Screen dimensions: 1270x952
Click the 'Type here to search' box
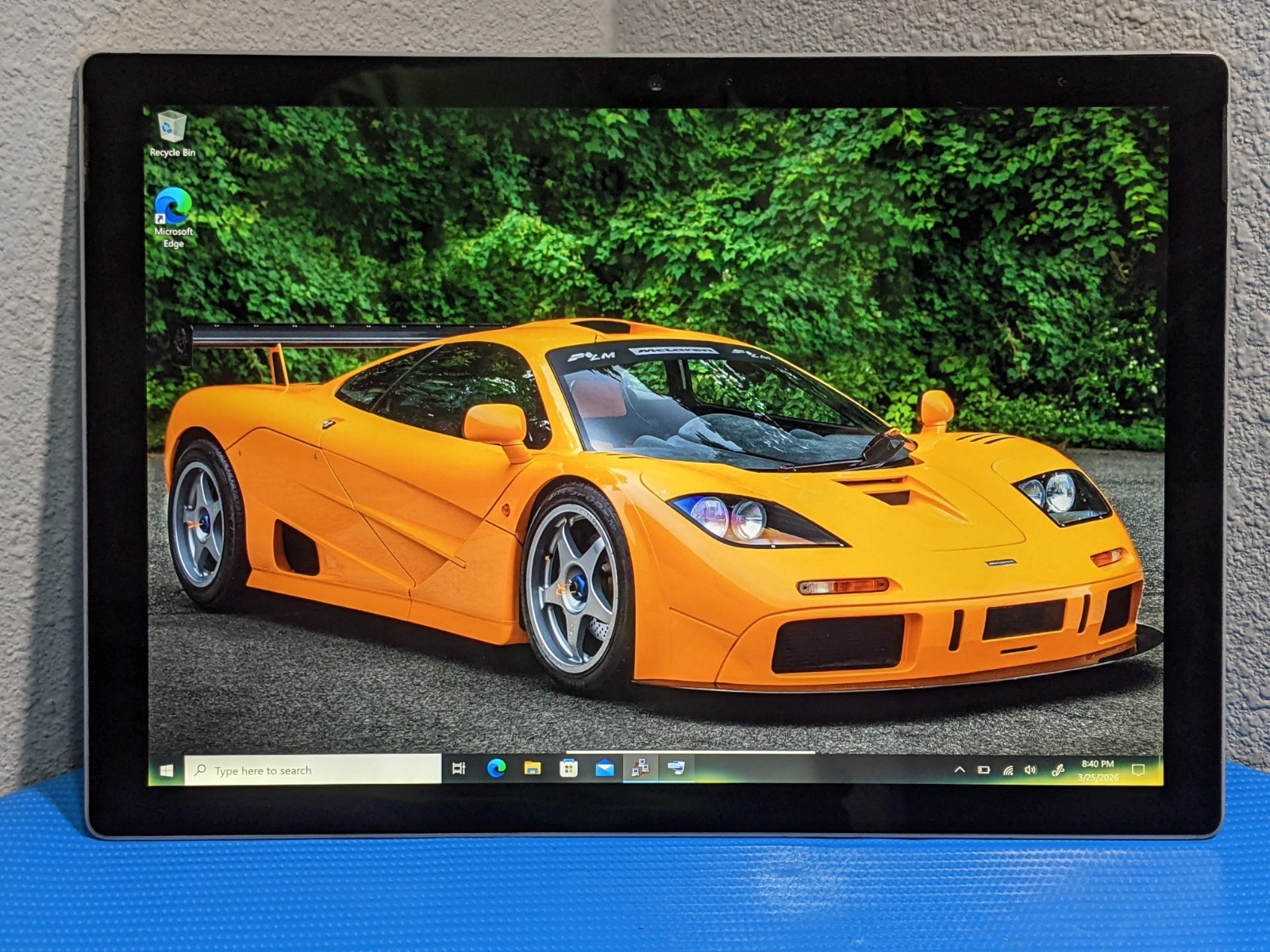(x=313, y=770)
